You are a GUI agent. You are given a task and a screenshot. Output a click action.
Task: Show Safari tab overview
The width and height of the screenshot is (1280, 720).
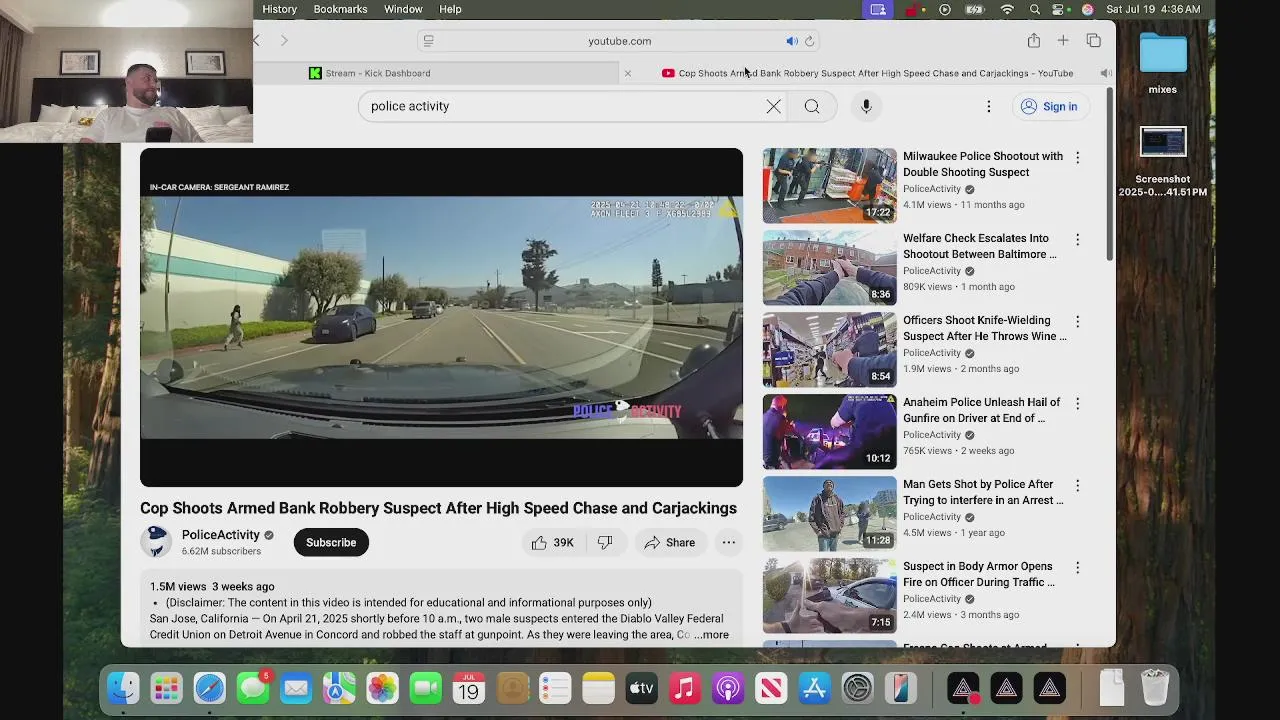click(1093, 41)
